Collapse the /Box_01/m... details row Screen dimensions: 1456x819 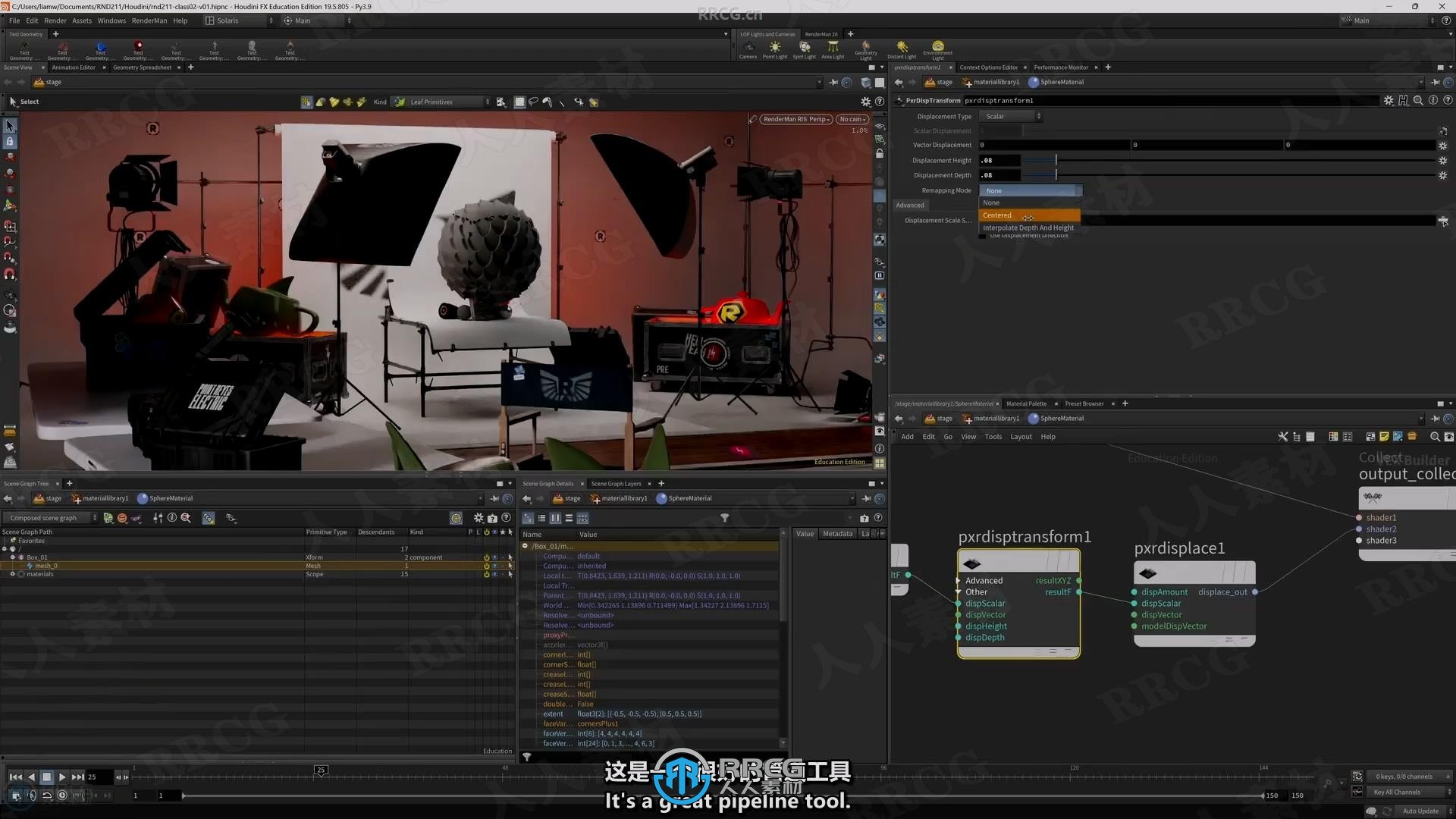(525, 546)
